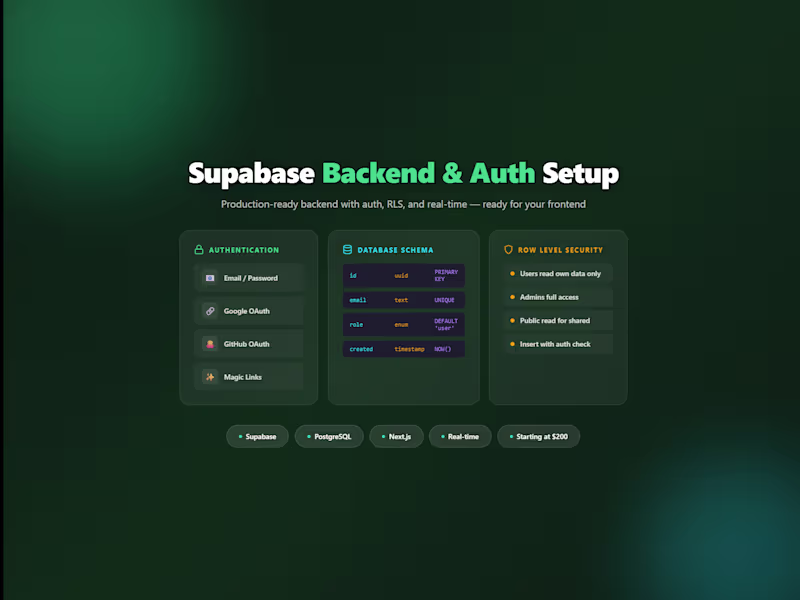The width and height of the screenshot is (800, 600).
Task: Click the Row Level Security shield icon
Action: pos(507,249)
